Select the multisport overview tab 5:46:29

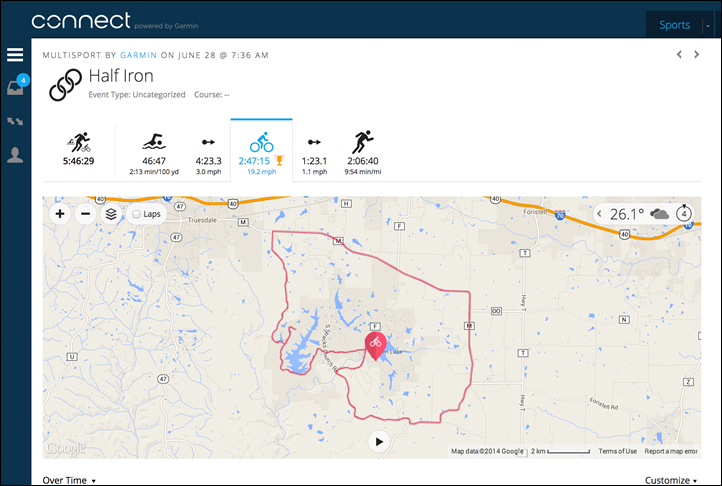78,149
